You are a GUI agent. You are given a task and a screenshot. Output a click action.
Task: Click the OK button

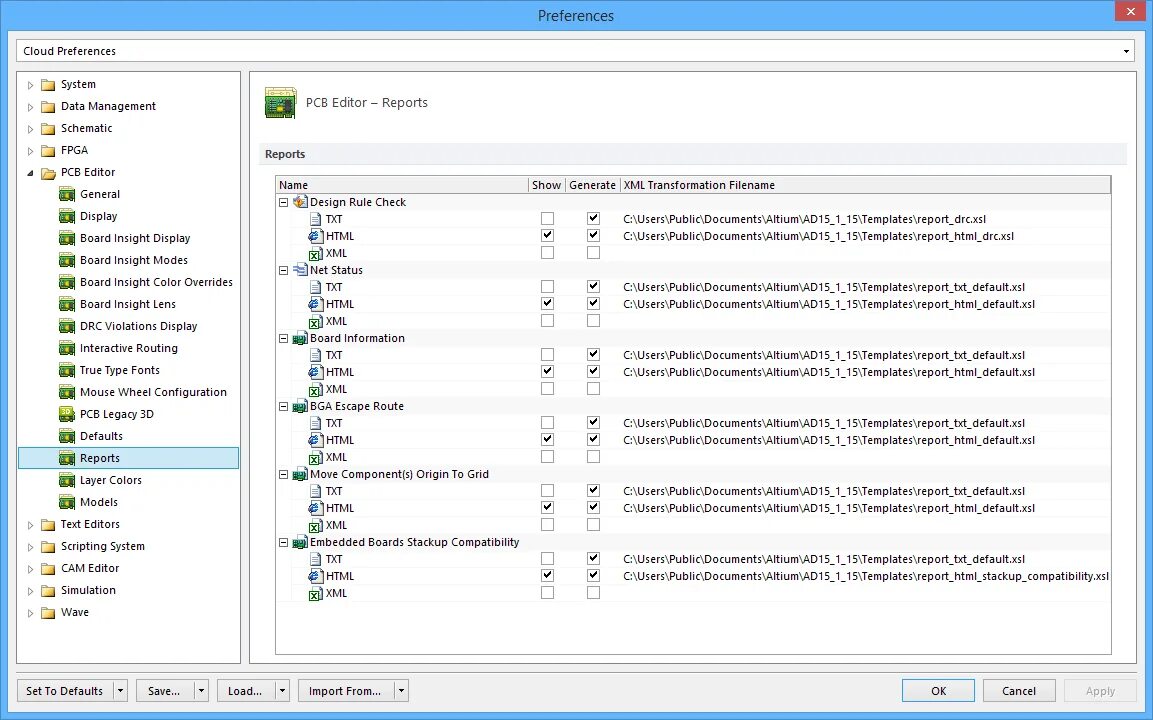(937, 690)
